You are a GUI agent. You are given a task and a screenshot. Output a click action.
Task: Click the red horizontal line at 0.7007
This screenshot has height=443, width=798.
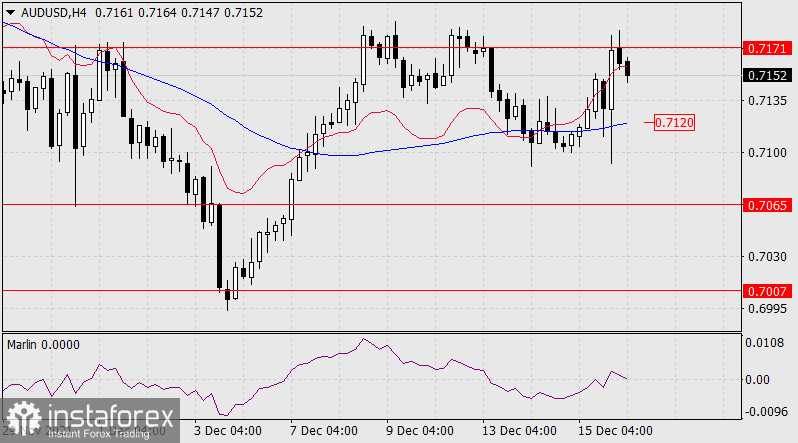[400, 290]
